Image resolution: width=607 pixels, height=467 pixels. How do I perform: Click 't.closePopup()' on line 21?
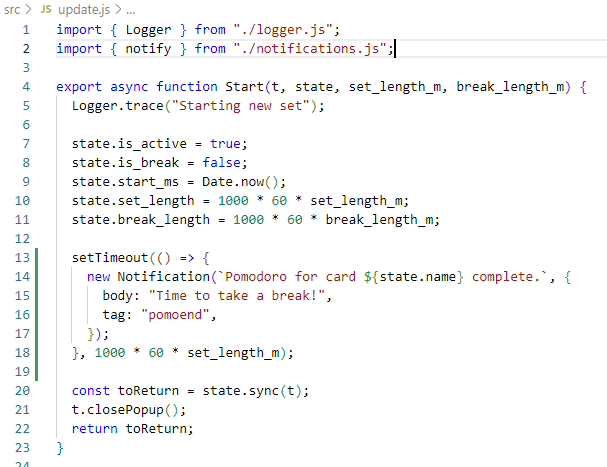click(125, 409)
